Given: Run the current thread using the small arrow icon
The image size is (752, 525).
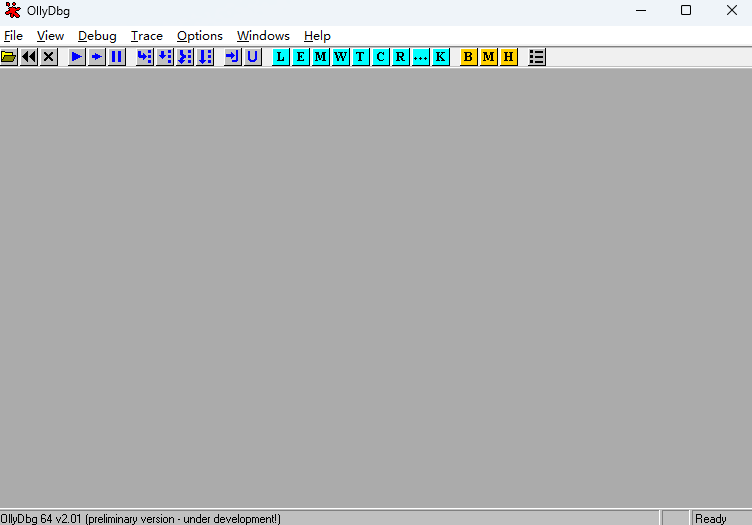Looking at the screenshot, I should (x=96, y=57).
